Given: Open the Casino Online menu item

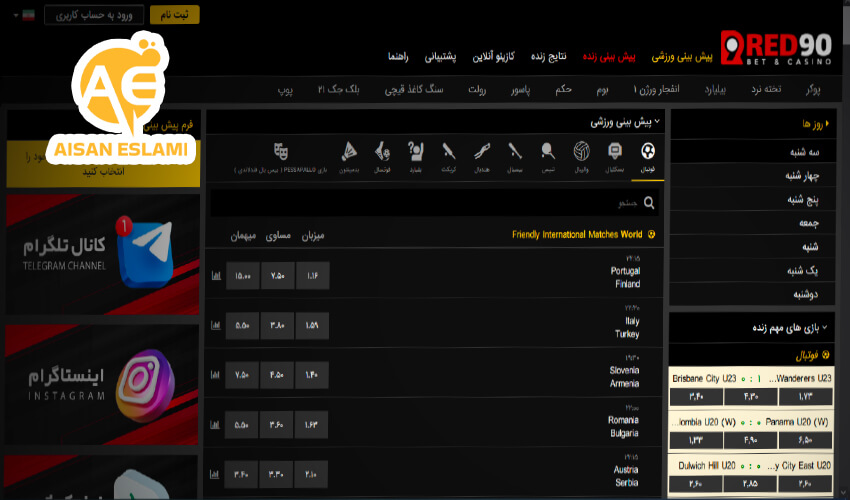Looking at the screenshot, I should [520, 57].
